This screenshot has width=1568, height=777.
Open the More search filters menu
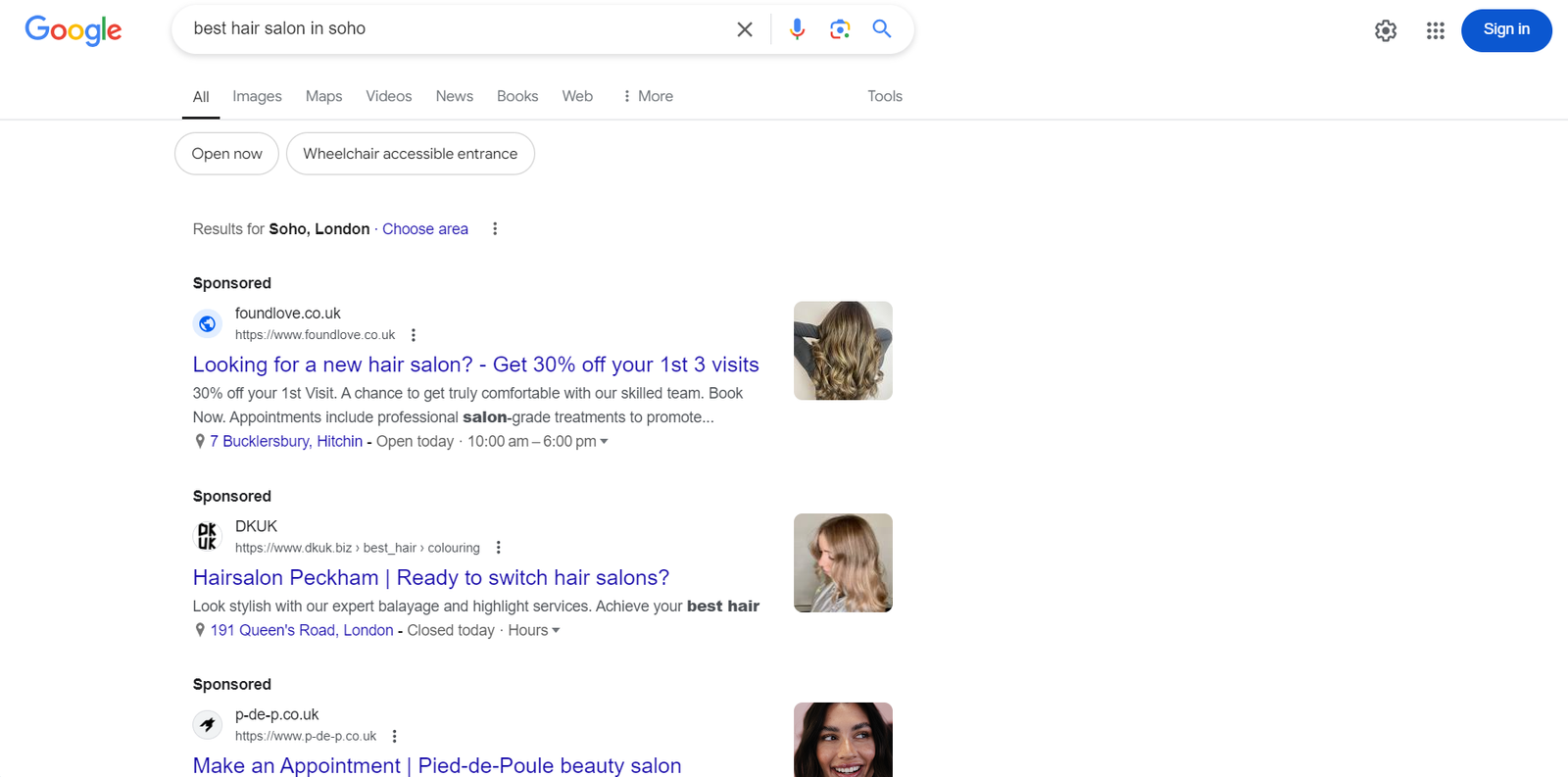[x=647, y=96]
